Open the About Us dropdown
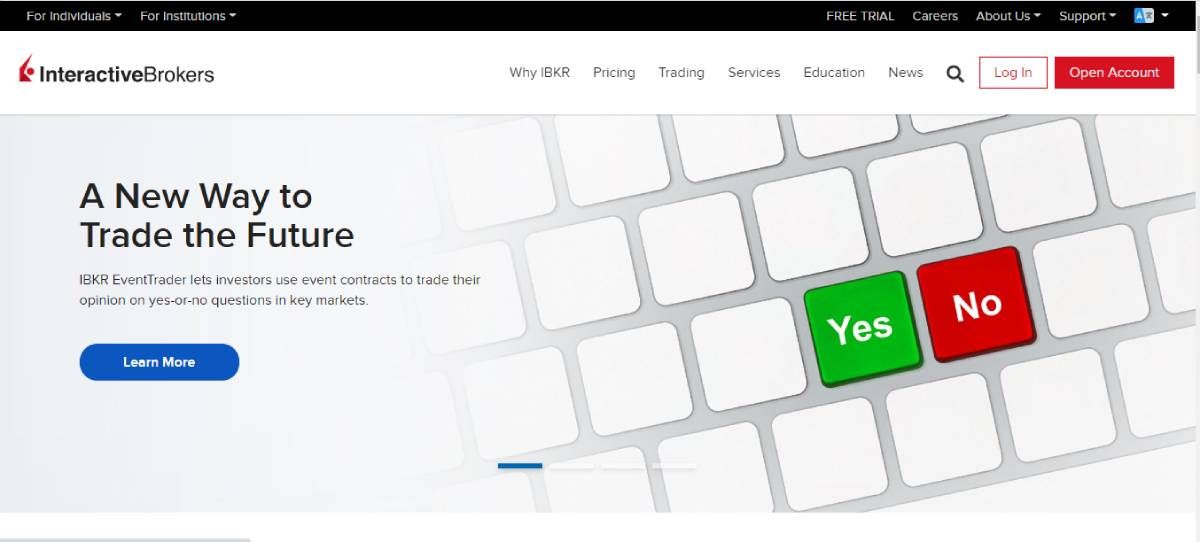Viewport: 1200px width, 542px height. 1008,16
